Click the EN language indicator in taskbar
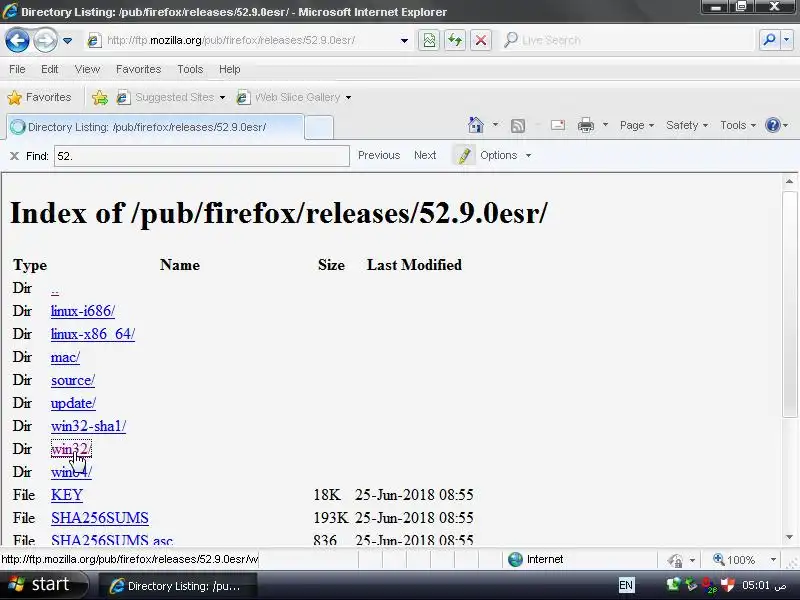The image size is (800, 600). coord(626,585)
